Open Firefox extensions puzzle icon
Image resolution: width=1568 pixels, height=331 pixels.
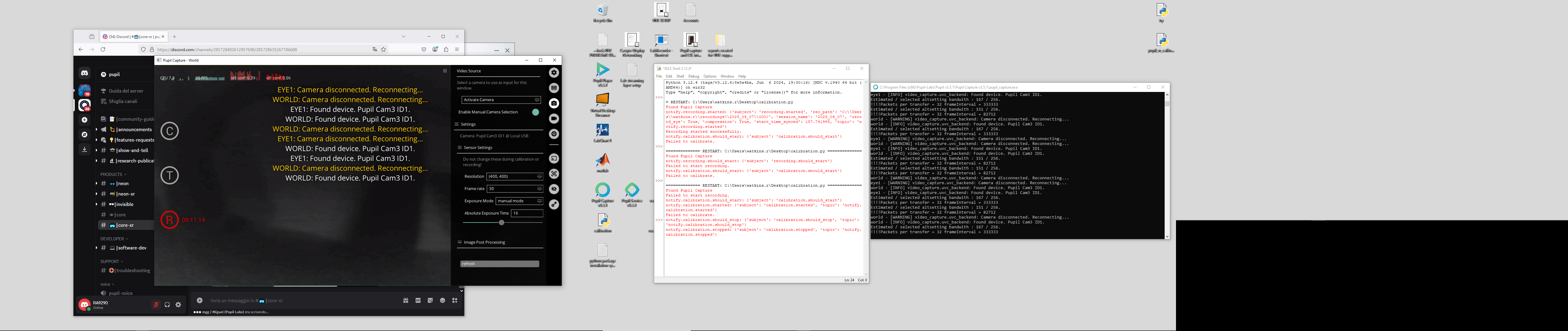pos(446,49)
